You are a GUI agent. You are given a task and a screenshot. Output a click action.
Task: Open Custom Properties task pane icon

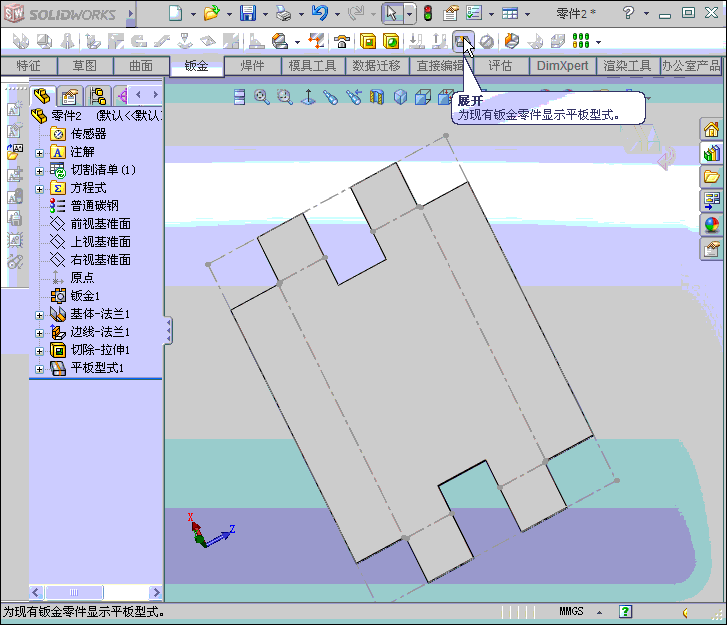[712, 249]
